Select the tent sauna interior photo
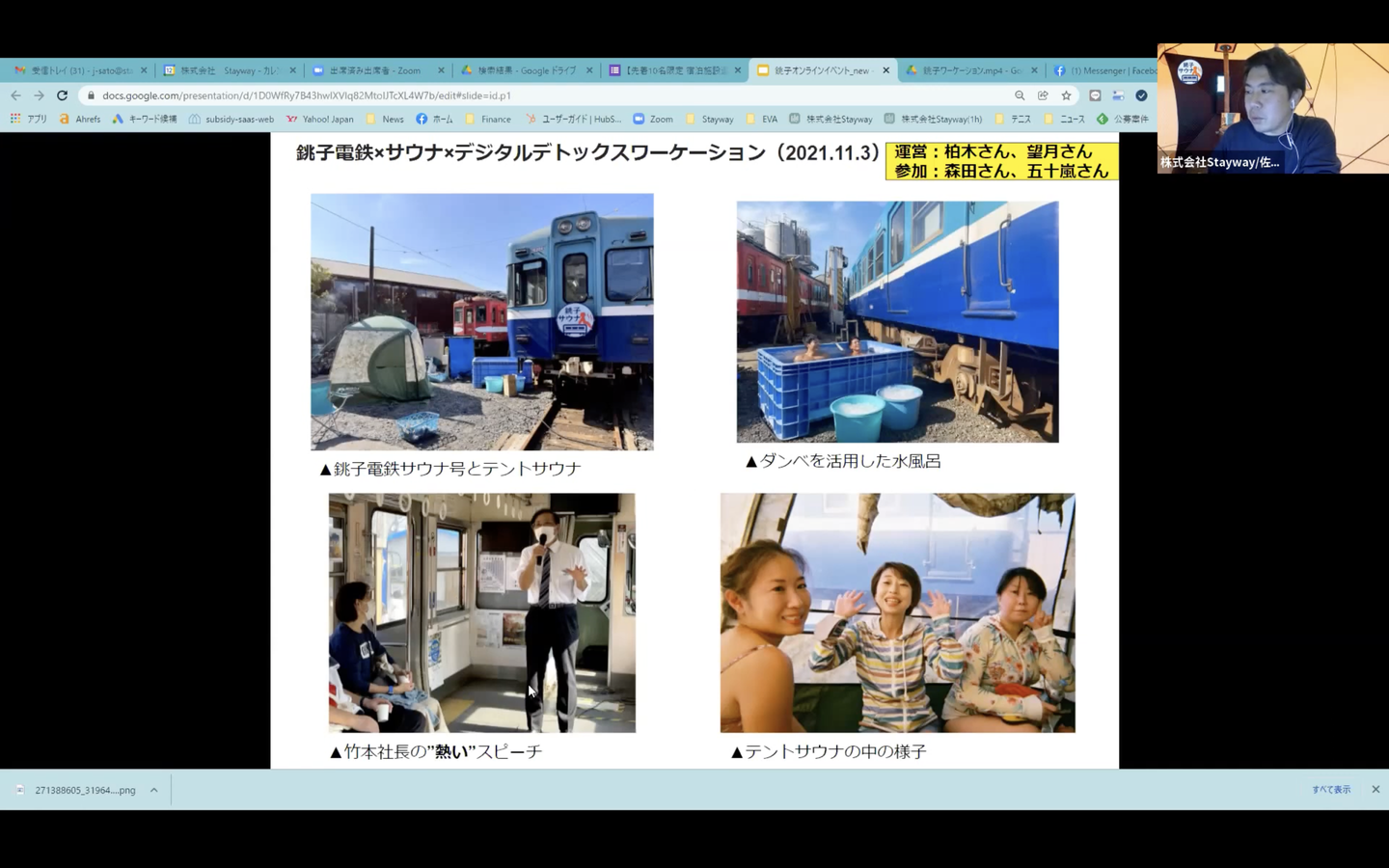1389x868 pixels. tap(898, 613)
